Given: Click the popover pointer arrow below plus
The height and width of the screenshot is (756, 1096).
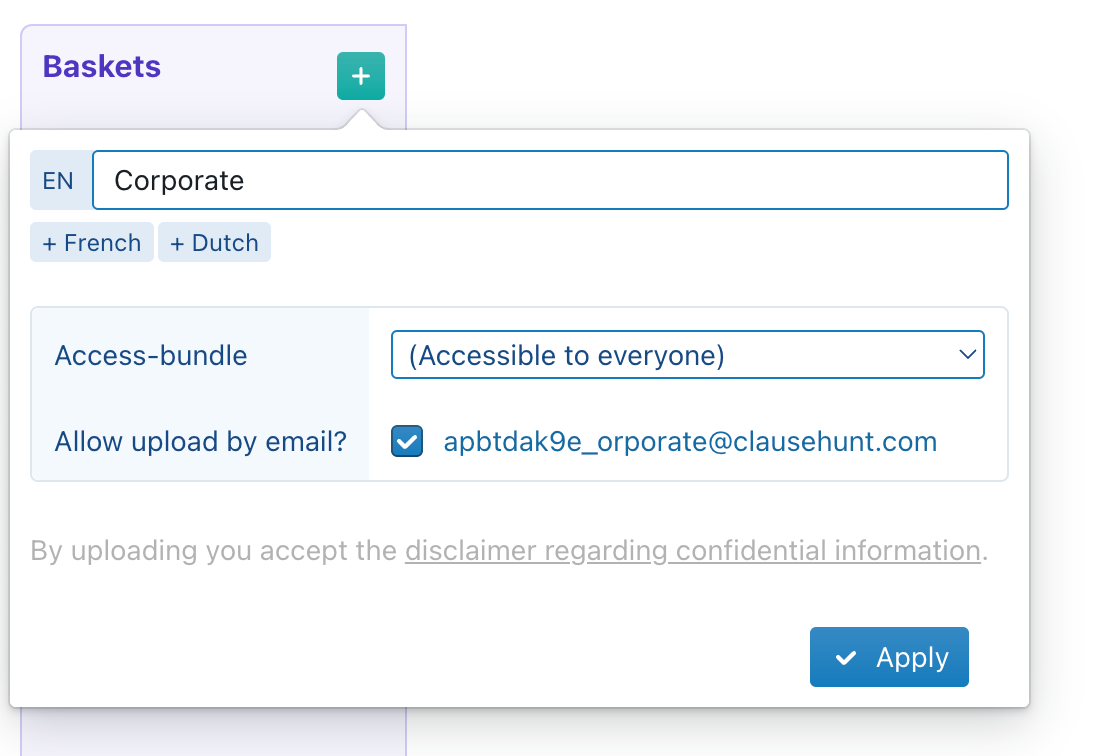Looking at the screenshot, I should (361, 120).
